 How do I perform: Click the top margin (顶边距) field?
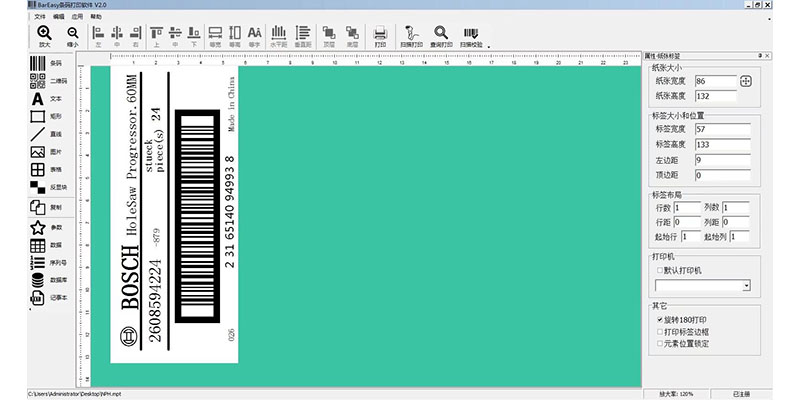(722, 176)
